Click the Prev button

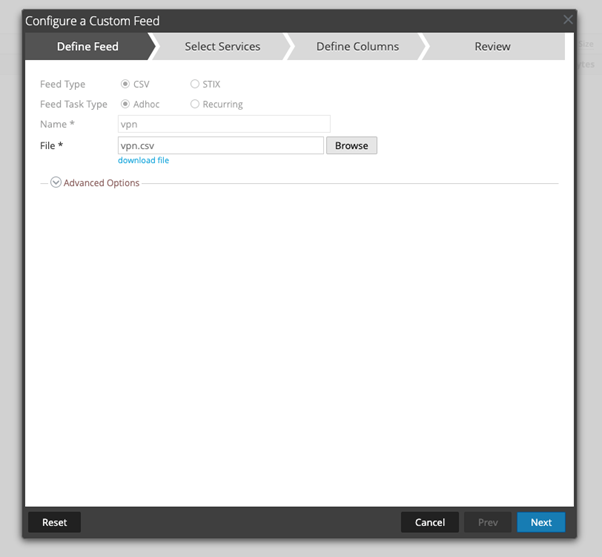click(x=488, y=522)
